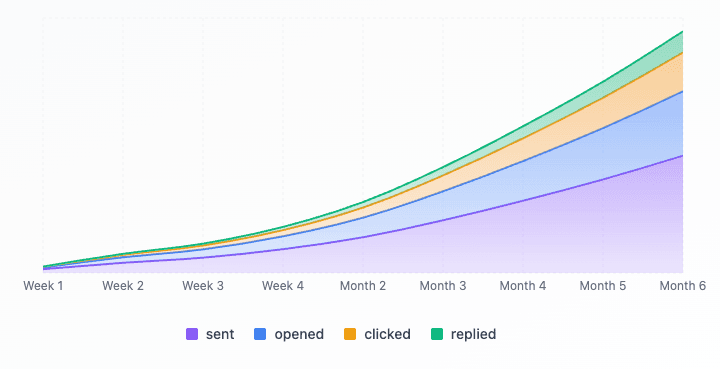Select the Month 4 axis label
Image resolution: width=720 pixels, height=369 pixels.
tap(523, 286)
